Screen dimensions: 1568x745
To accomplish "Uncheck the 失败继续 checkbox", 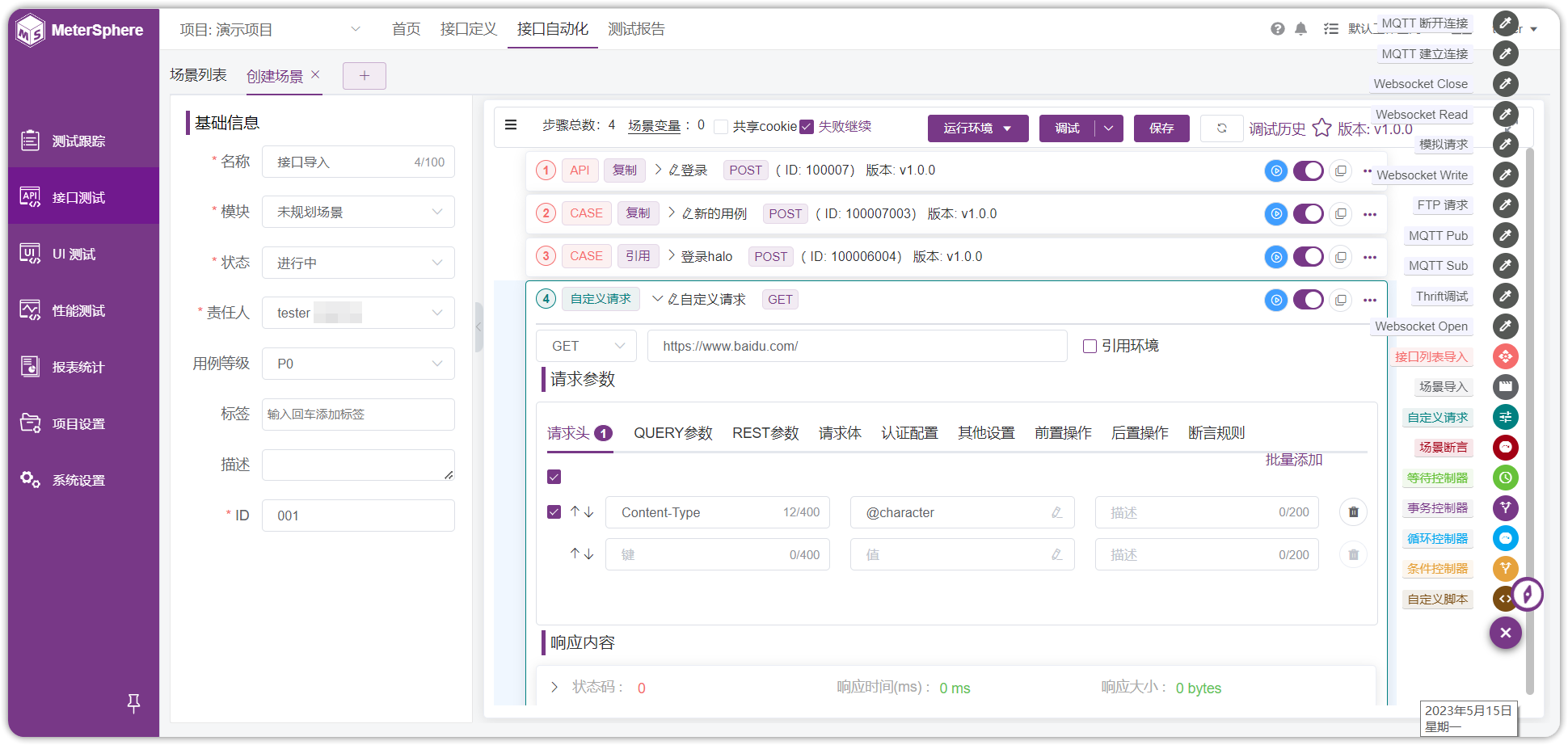I will pos(807,127).
